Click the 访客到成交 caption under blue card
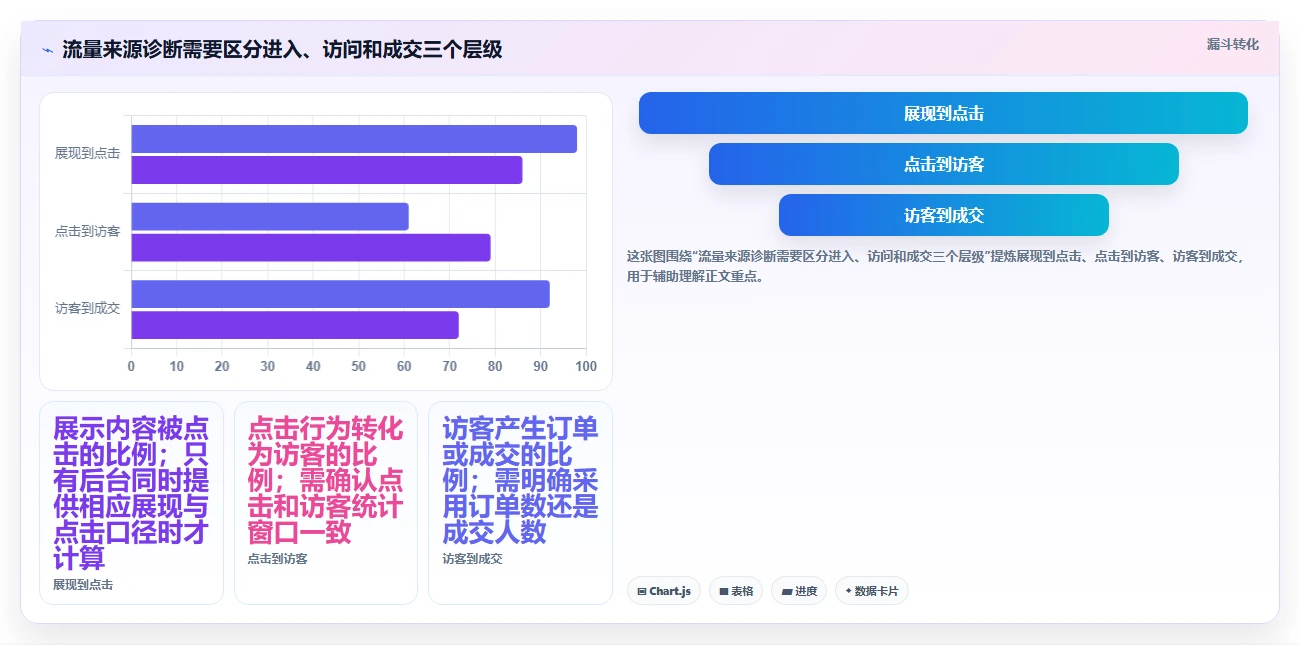1300x645 pixels. click(x=473, y=558)
